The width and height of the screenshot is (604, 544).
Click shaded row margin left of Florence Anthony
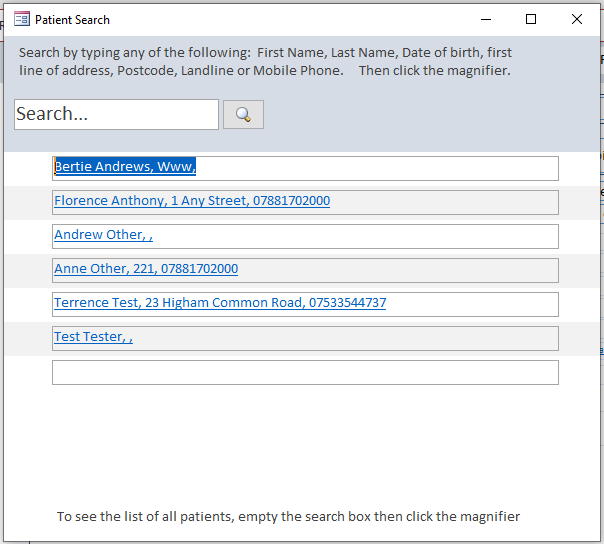[x=27, y=202]
